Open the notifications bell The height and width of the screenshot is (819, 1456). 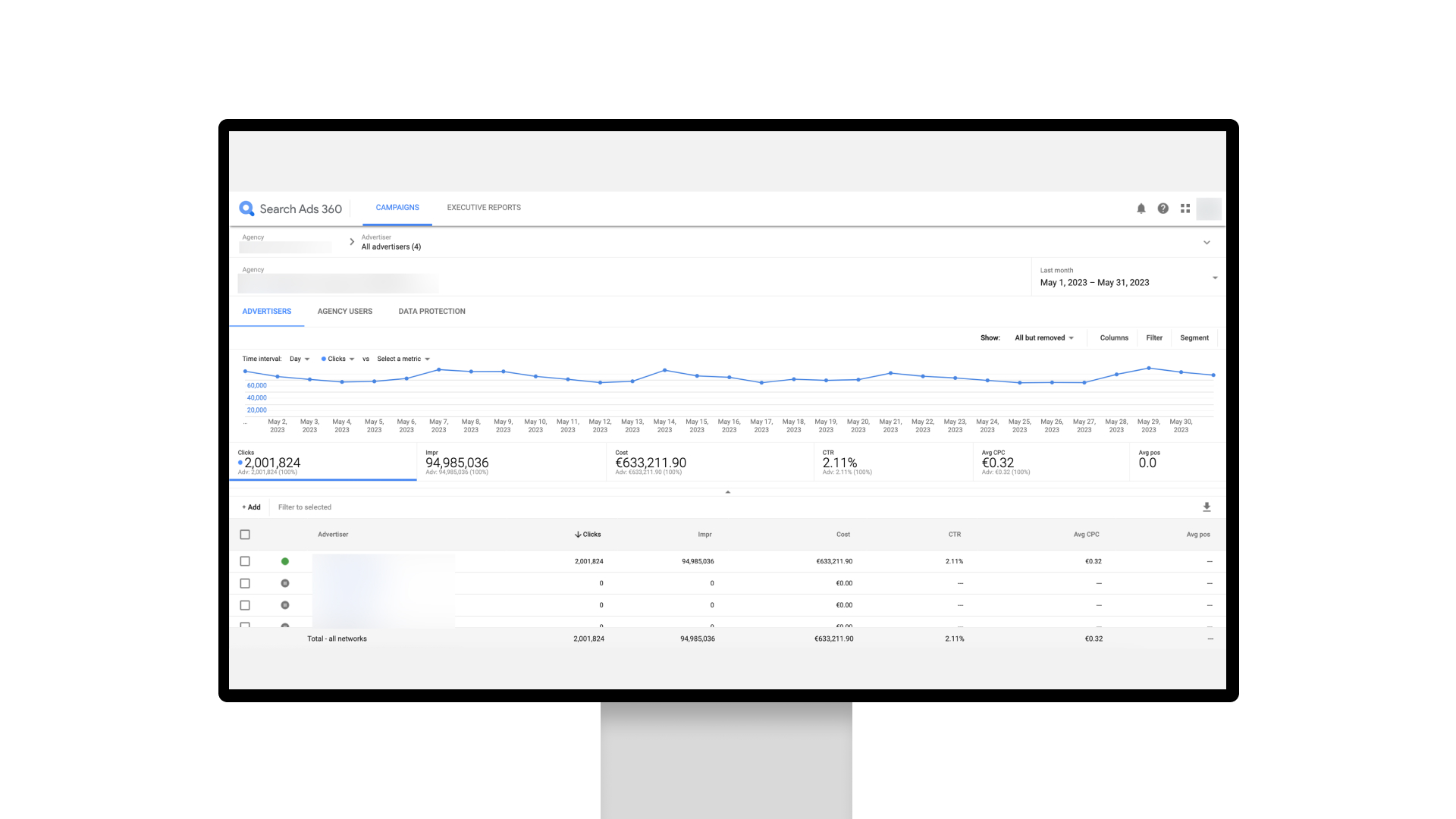(x=1141, y=209)
